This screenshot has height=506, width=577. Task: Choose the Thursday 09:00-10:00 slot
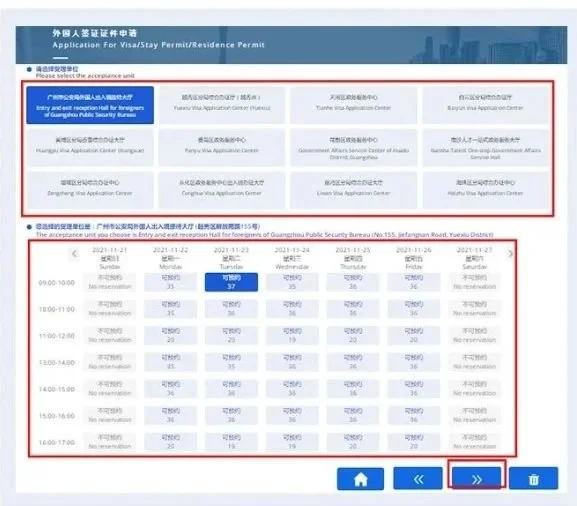(x=353, y=282)
